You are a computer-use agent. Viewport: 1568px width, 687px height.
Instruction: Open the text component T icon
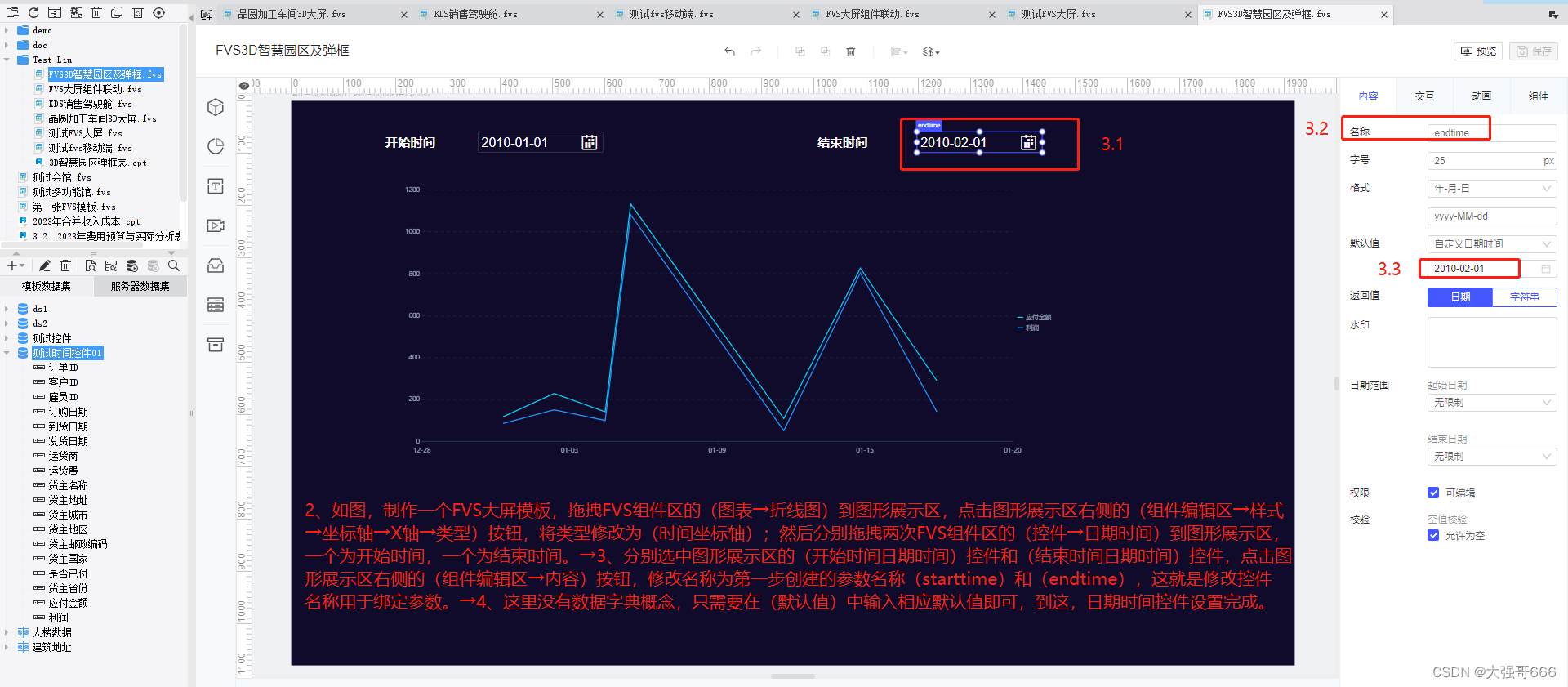pyautogui.click(x=216, y=186)
